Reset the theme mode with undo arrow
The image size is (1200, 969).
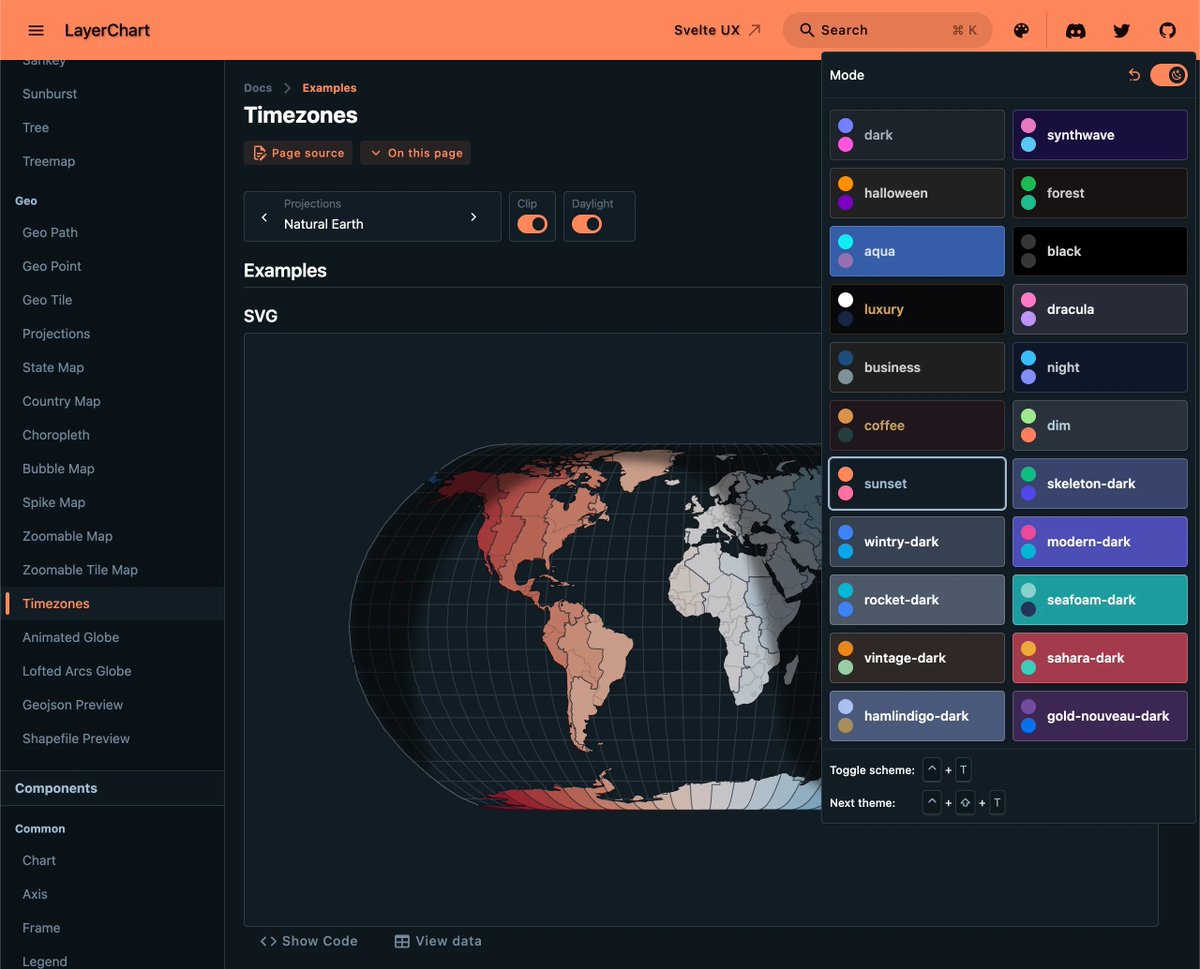(1134, 75)
